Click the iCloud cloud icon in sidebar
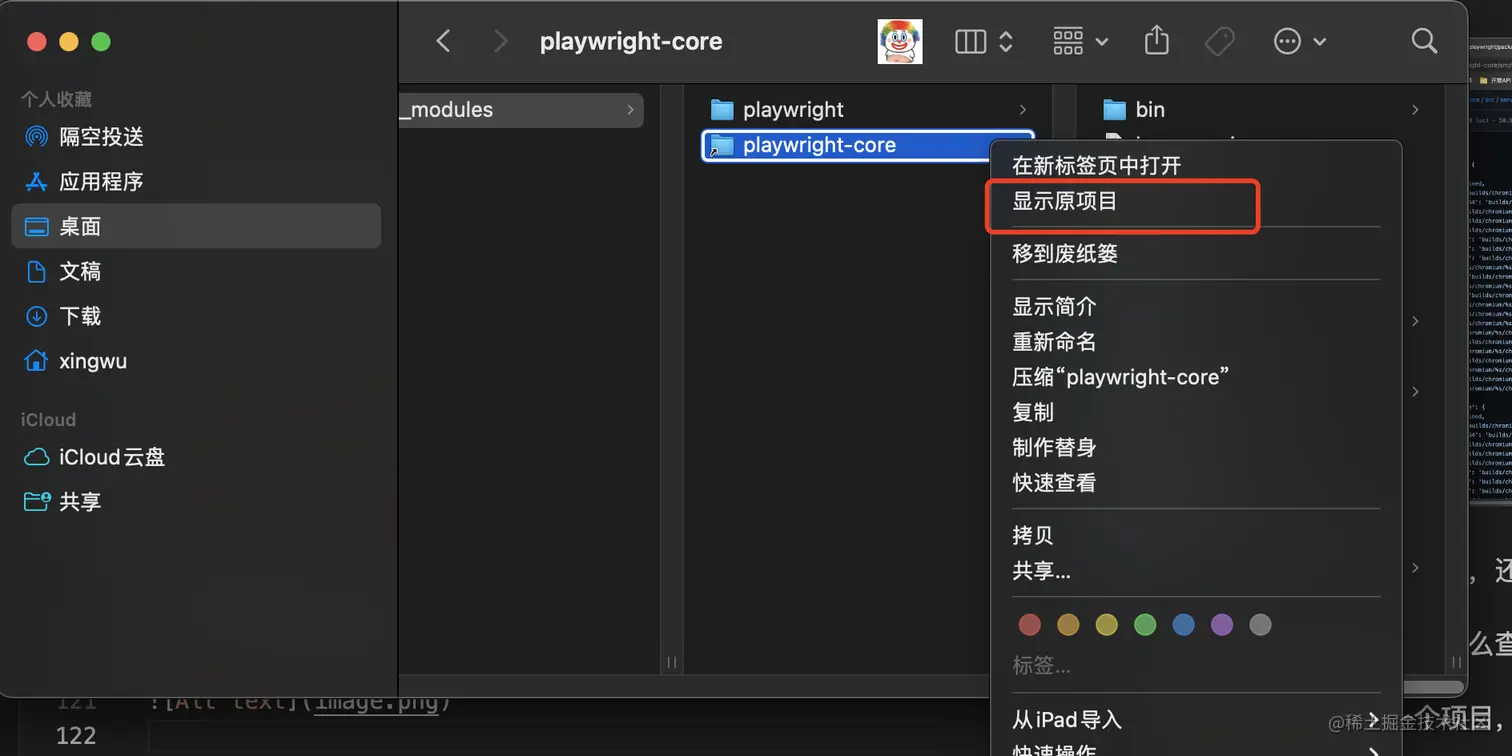Screen dimensions: 1512x756 point(36,457)
